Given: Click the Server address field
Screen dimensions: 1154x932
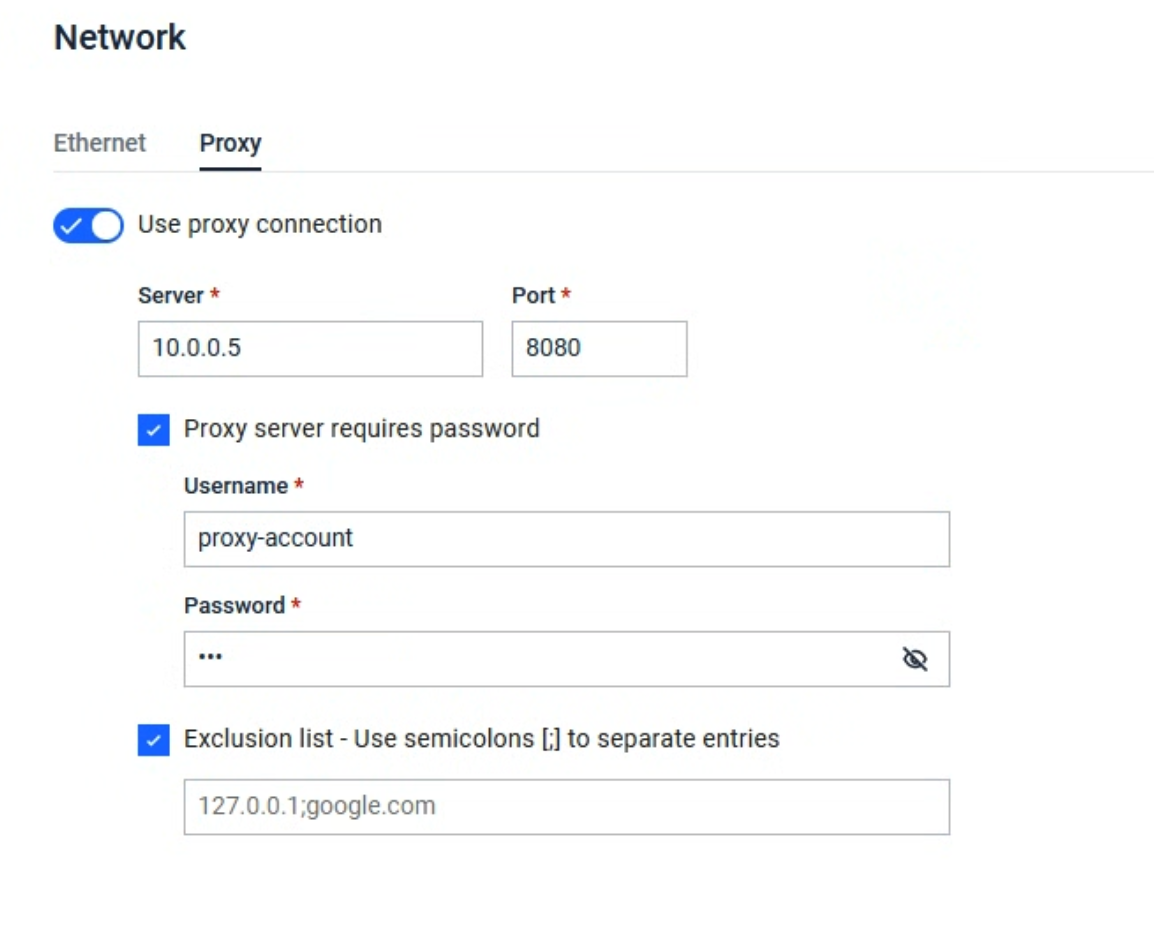Looking at the screenshot, I should (311, 348).
